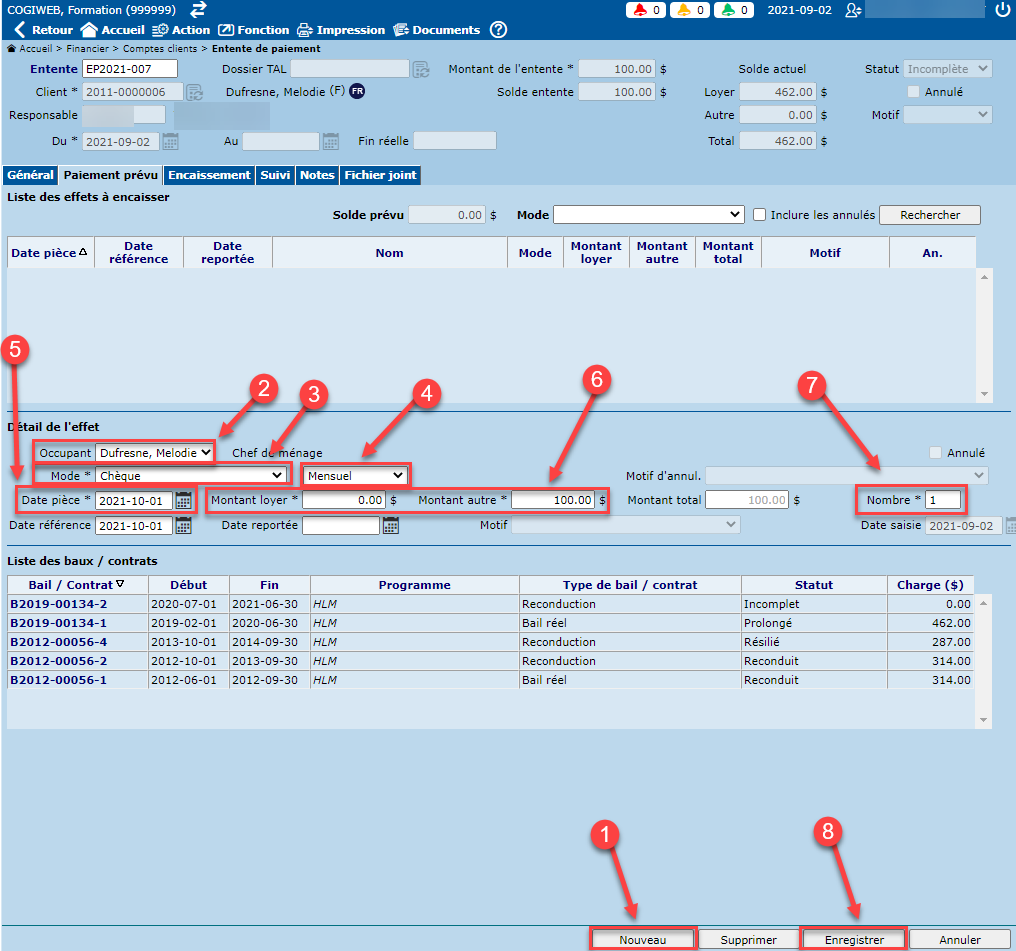Open the Mode Chèque dropdown in detail
Image resolution: width=1016 pixels, height=951 pixels.
point(191,475)
